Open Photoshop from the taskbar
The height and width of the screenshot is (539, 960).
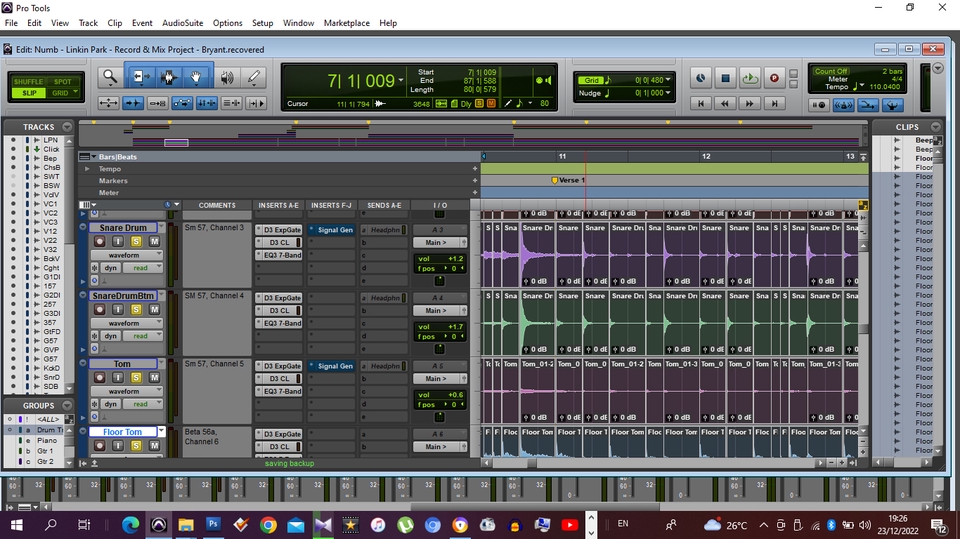[x=213, y=524]
